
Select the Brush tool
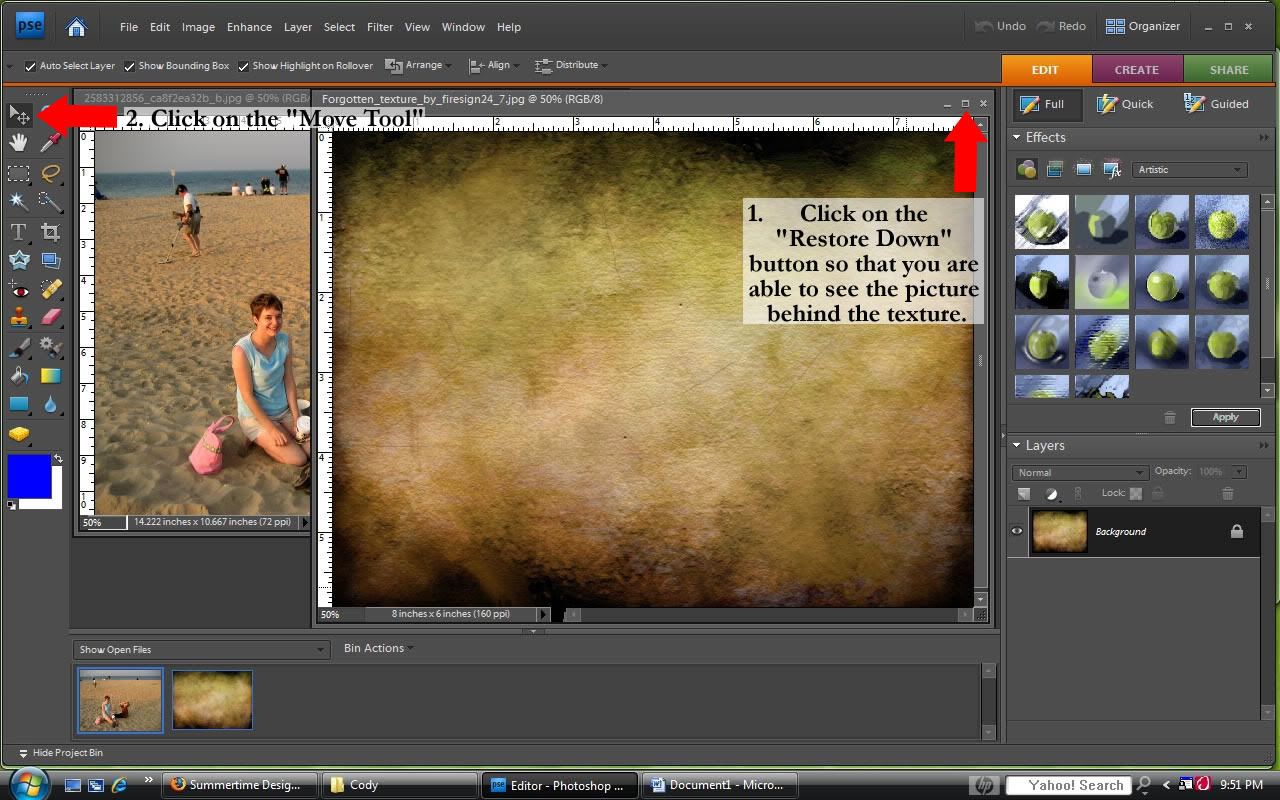[x=19, y=347]
